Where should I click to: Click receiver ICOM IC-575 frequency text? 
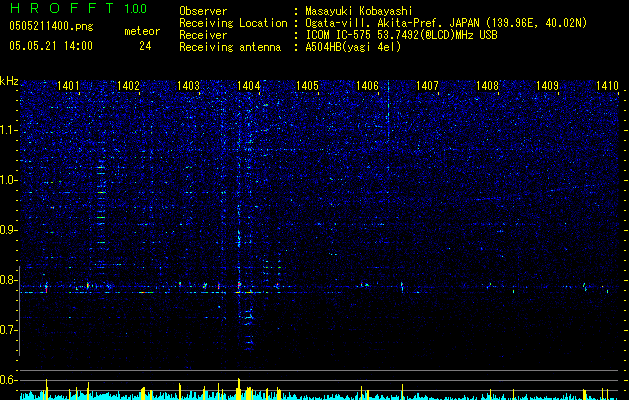(x=401, y=35)
